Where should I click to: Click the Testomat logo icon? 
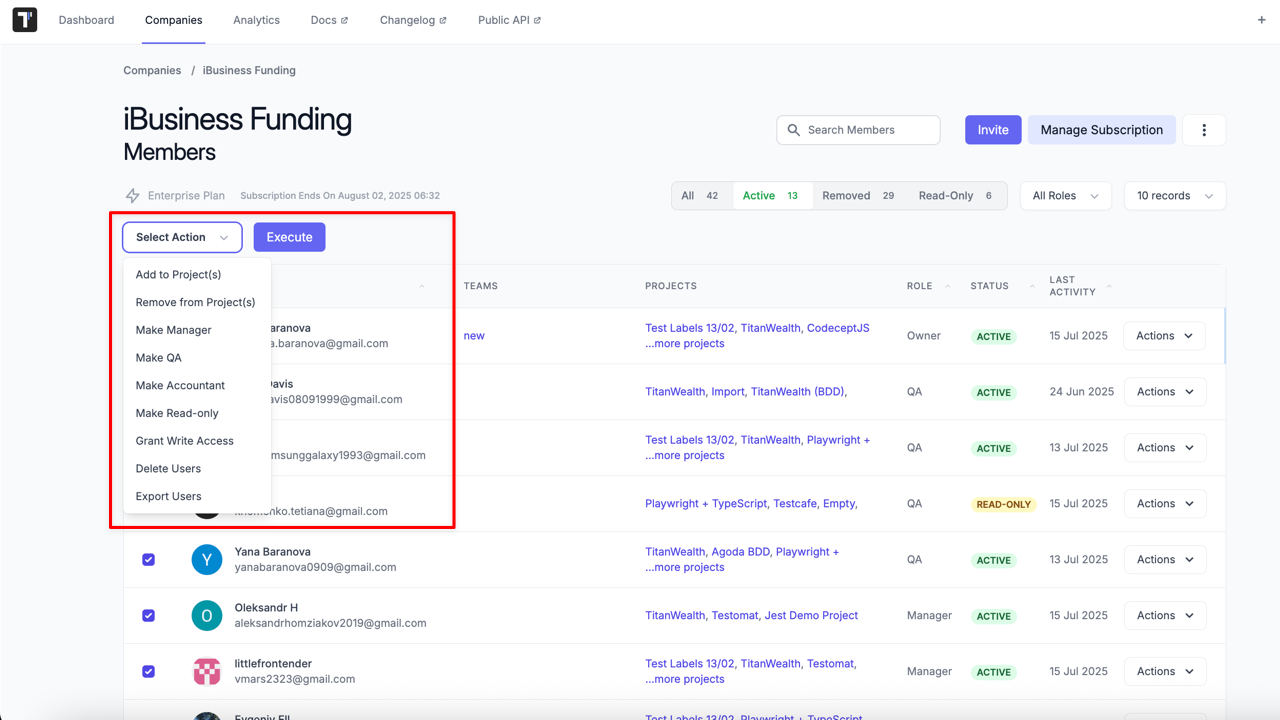click(x=25, y=20)
